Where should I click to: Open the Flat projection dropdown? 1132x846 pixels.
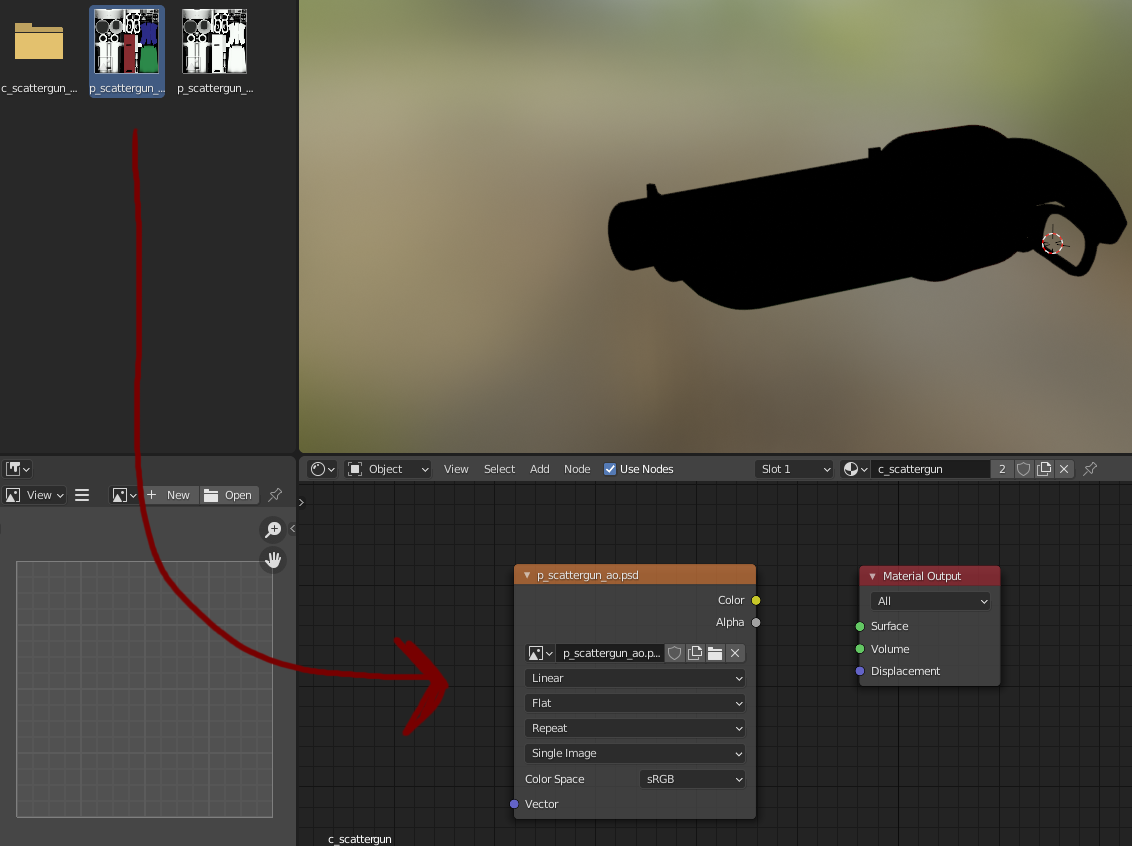point(635,704)
